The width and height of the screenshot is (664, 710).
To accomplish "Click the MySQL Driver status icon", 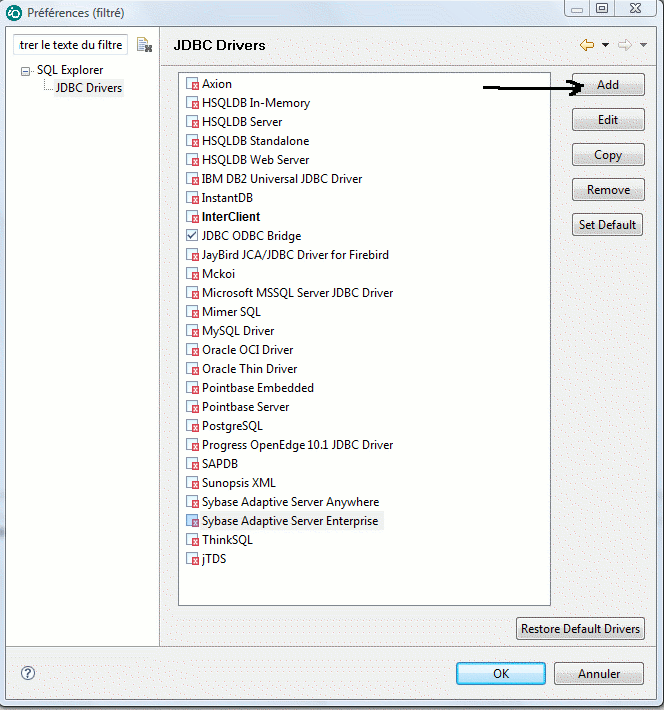I will click(x=192, y=331).
